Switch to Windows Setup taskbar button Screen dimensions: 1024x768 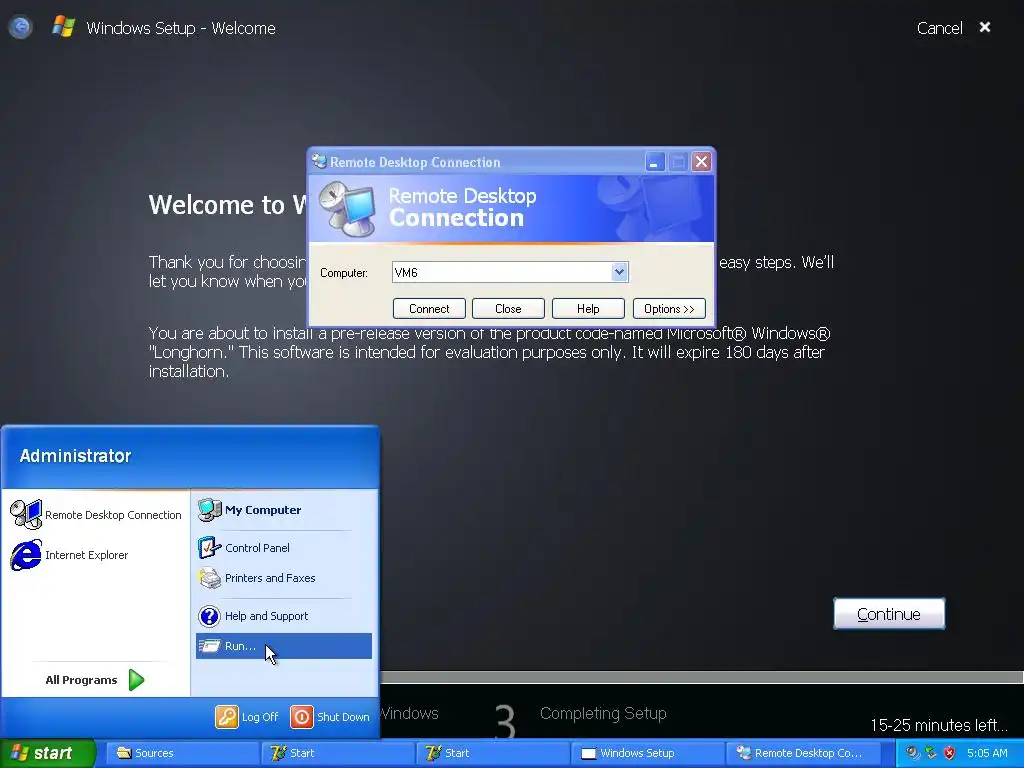[647, 753]
